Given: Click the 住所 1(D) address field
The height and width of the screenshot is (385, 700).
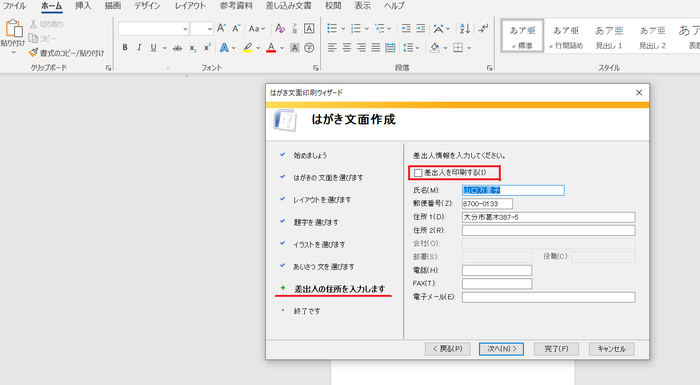Looking at the screenshot, I should point(548,217).
